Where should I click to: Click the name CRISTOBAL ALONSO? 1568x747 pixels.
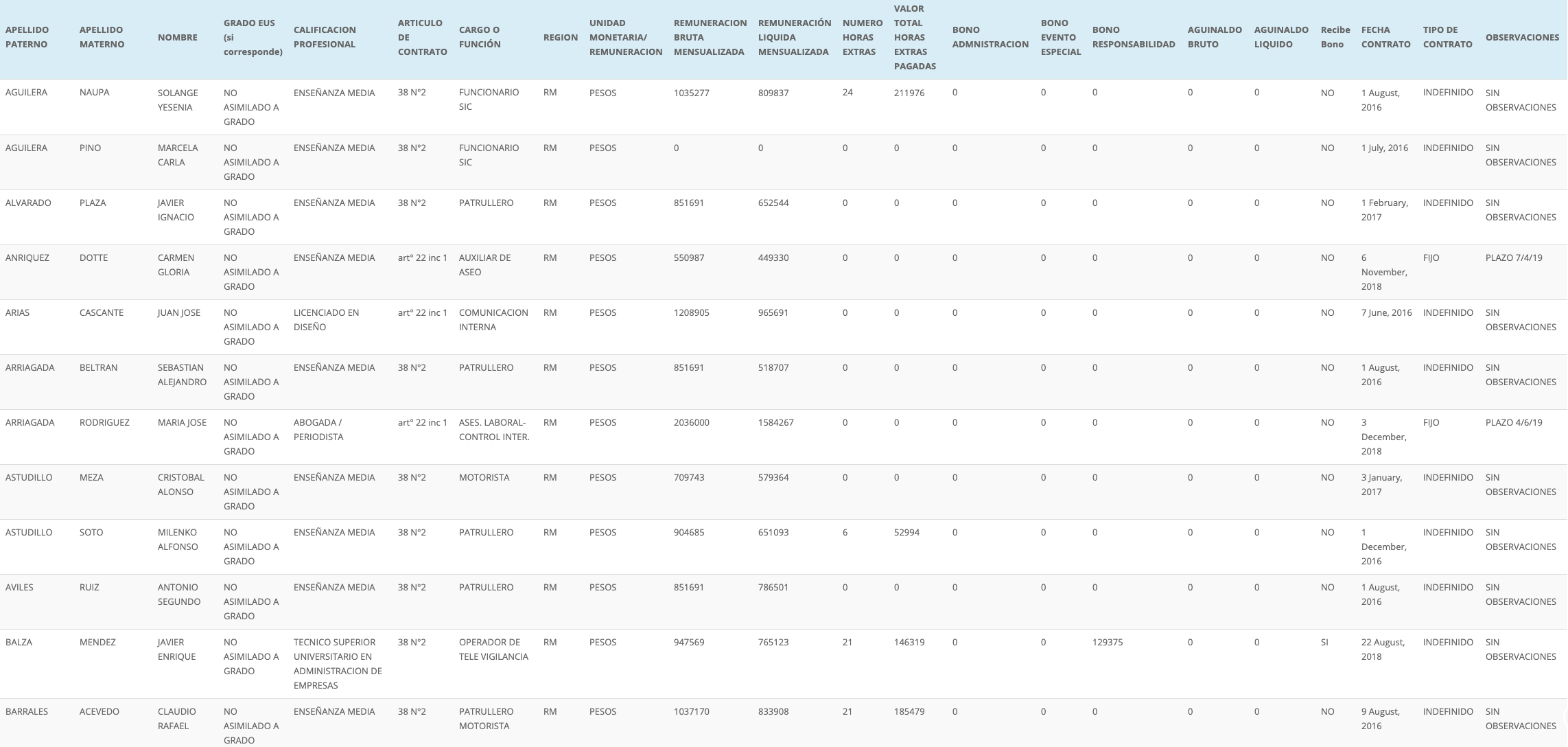pyautogui.click(x=181, y=485)
